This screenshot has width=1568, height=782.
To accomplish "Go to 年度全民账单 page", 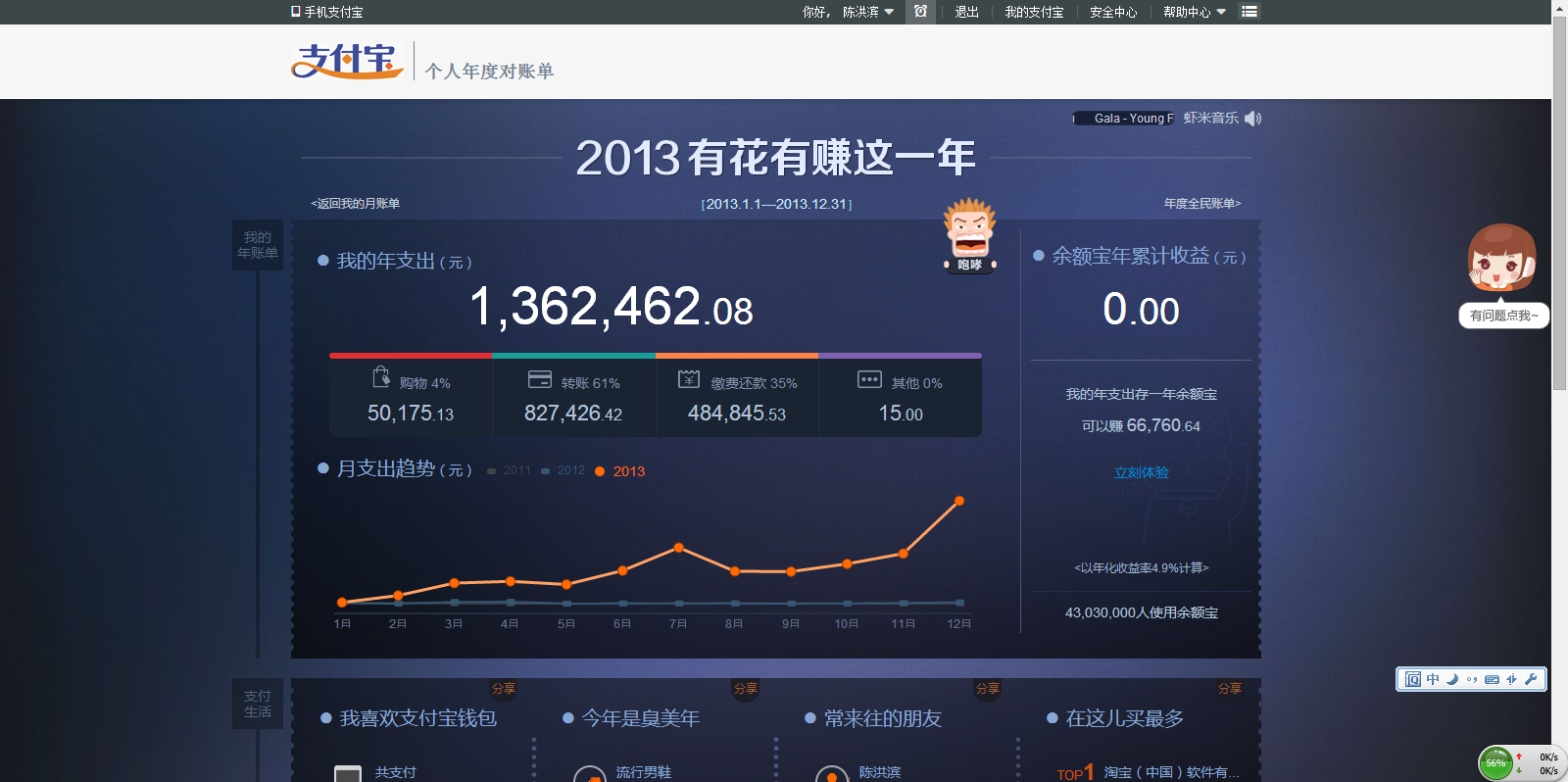I will click(x=1201, y=204).
